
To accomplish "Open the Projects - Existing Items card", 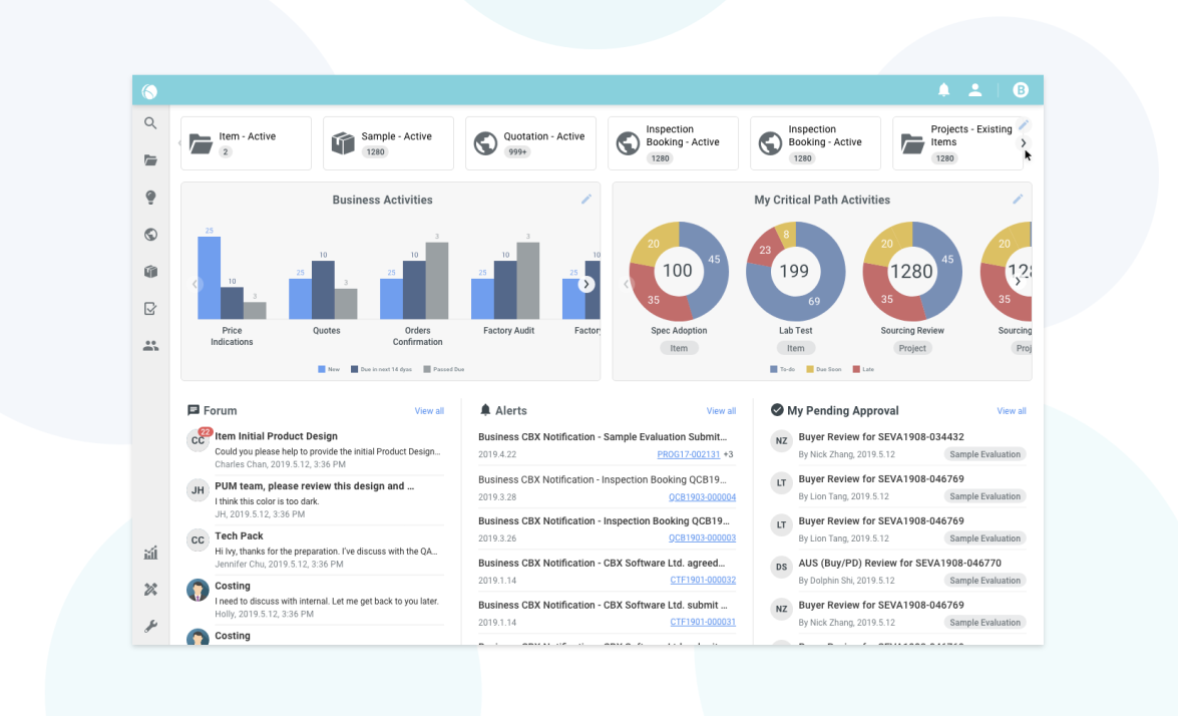I will tap(957, 143).
